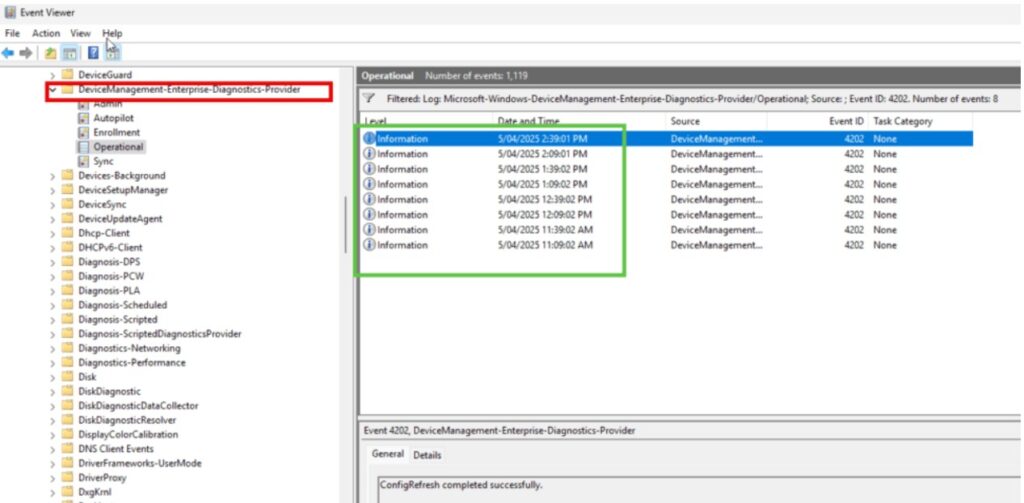Image resolution: width=1024 pixels, height=503 pixels.
Task: Click the info icon on the 1:39:02 PM event
Action: point(370,169)
